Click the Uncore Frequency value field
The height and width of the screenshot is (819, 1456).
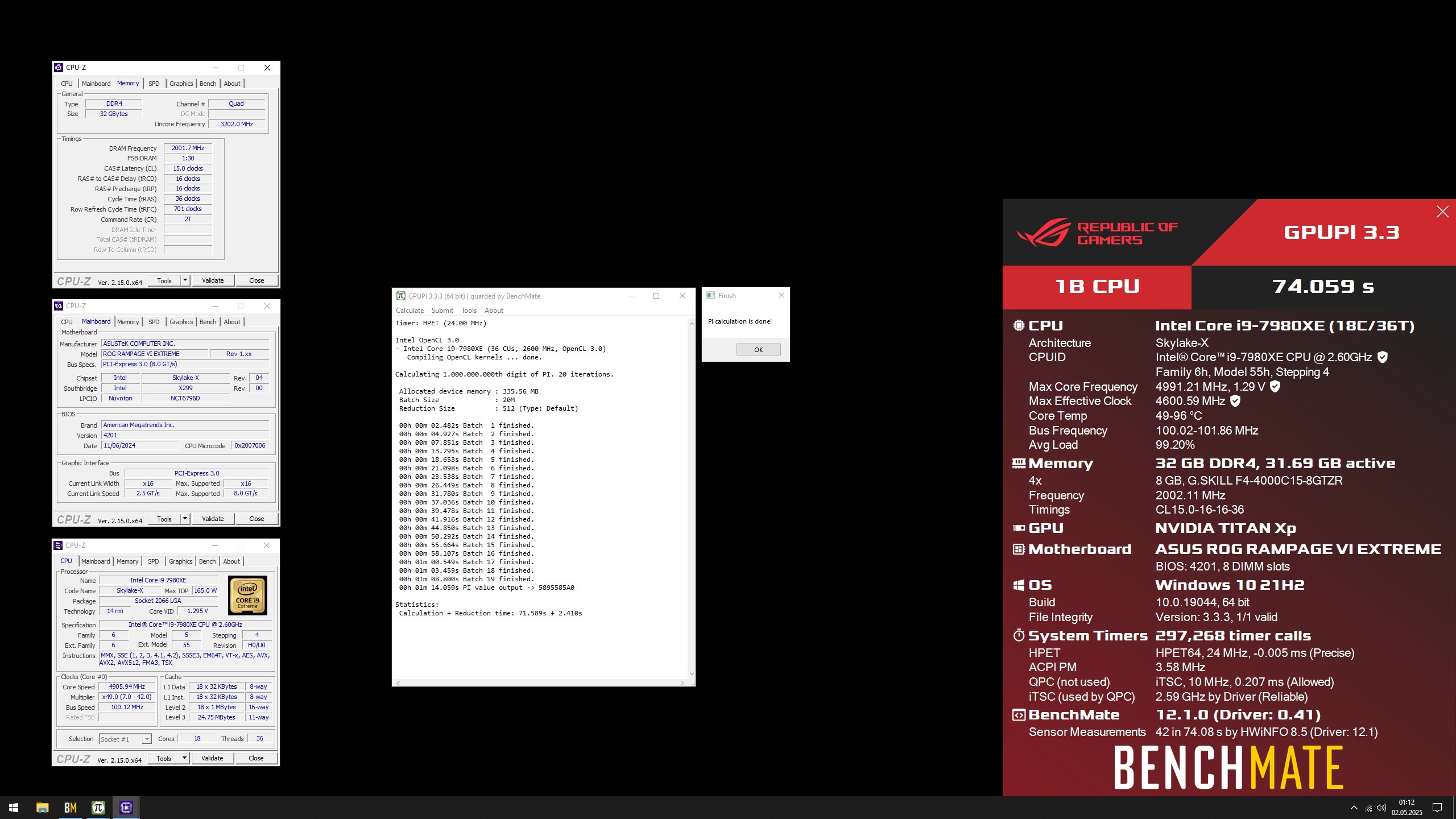tap(237, 124)
